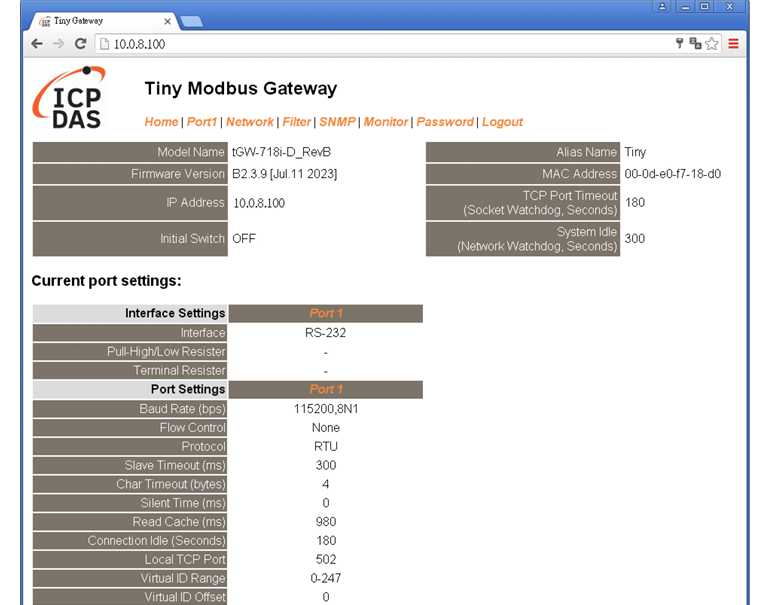Click the Initial Switch value OFF
776x605 pixels.
pyautogui.click(x=244, y=239)
